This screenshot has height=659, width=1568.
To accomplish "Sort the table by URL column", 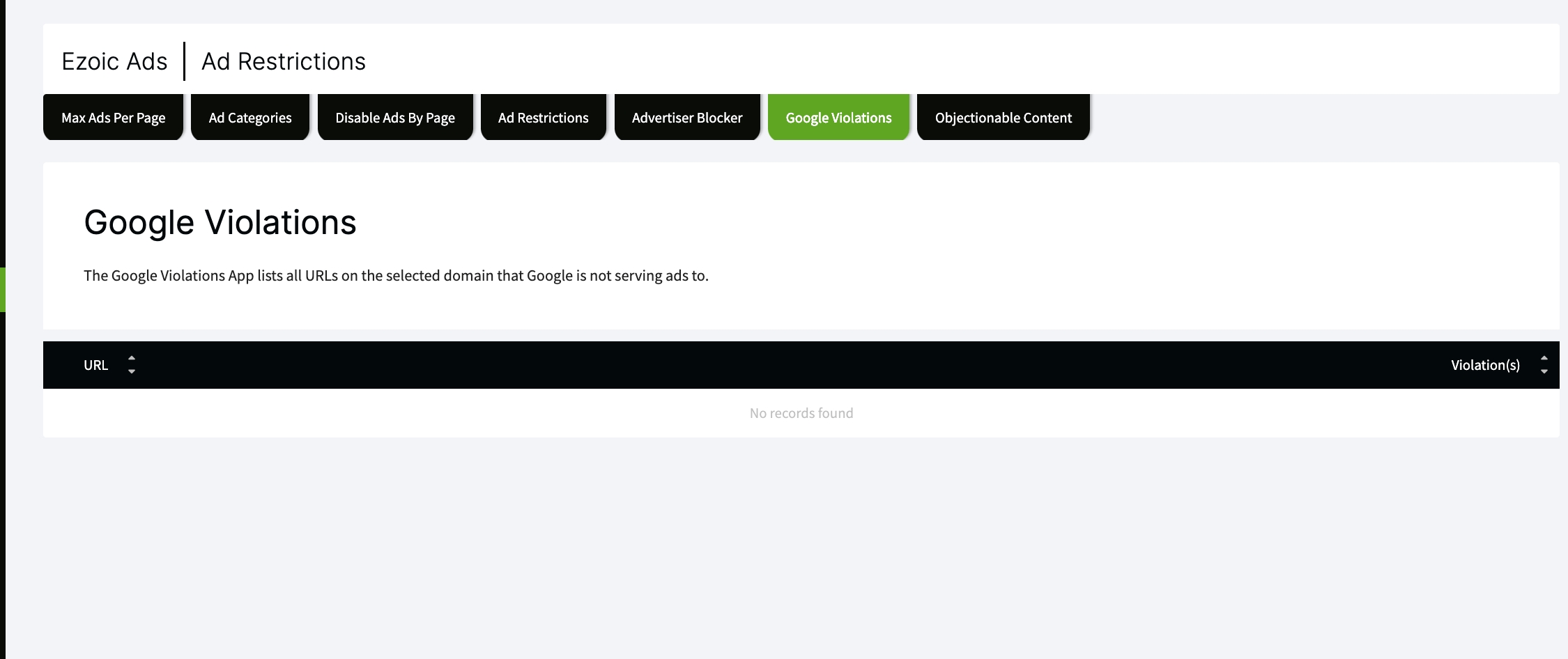I will [x=132, y=364].
